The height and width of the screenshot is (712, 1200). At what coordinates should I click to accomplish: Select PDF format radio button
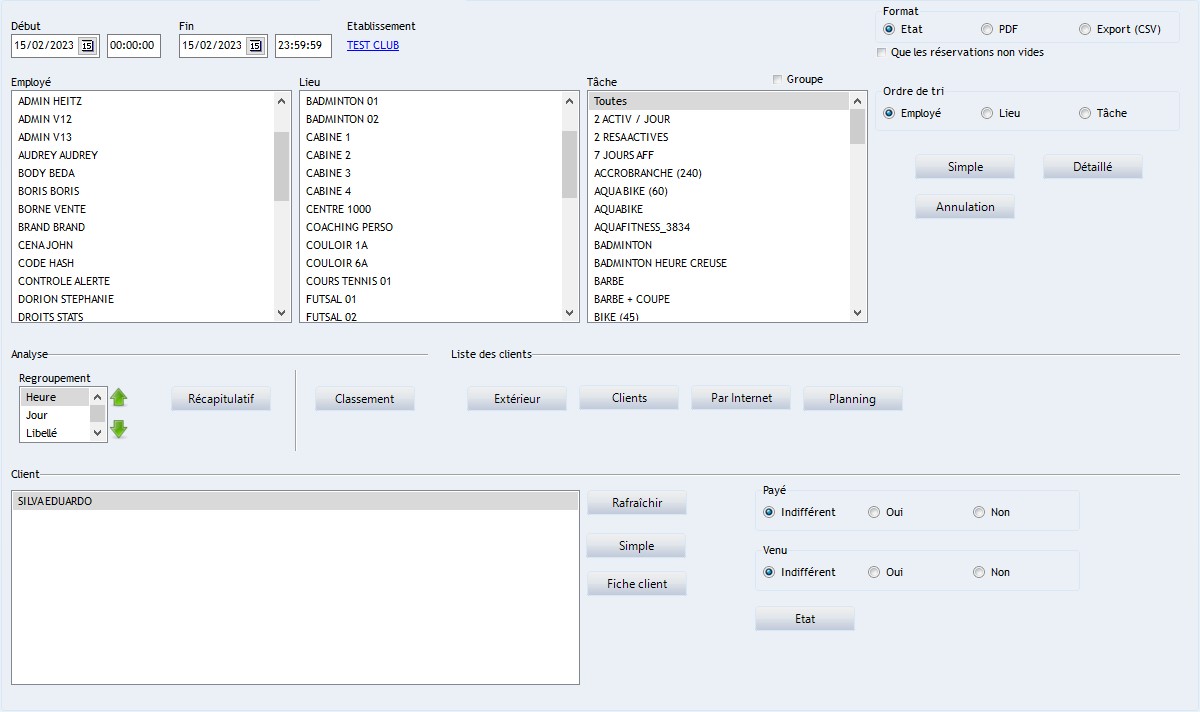(987, 29)
